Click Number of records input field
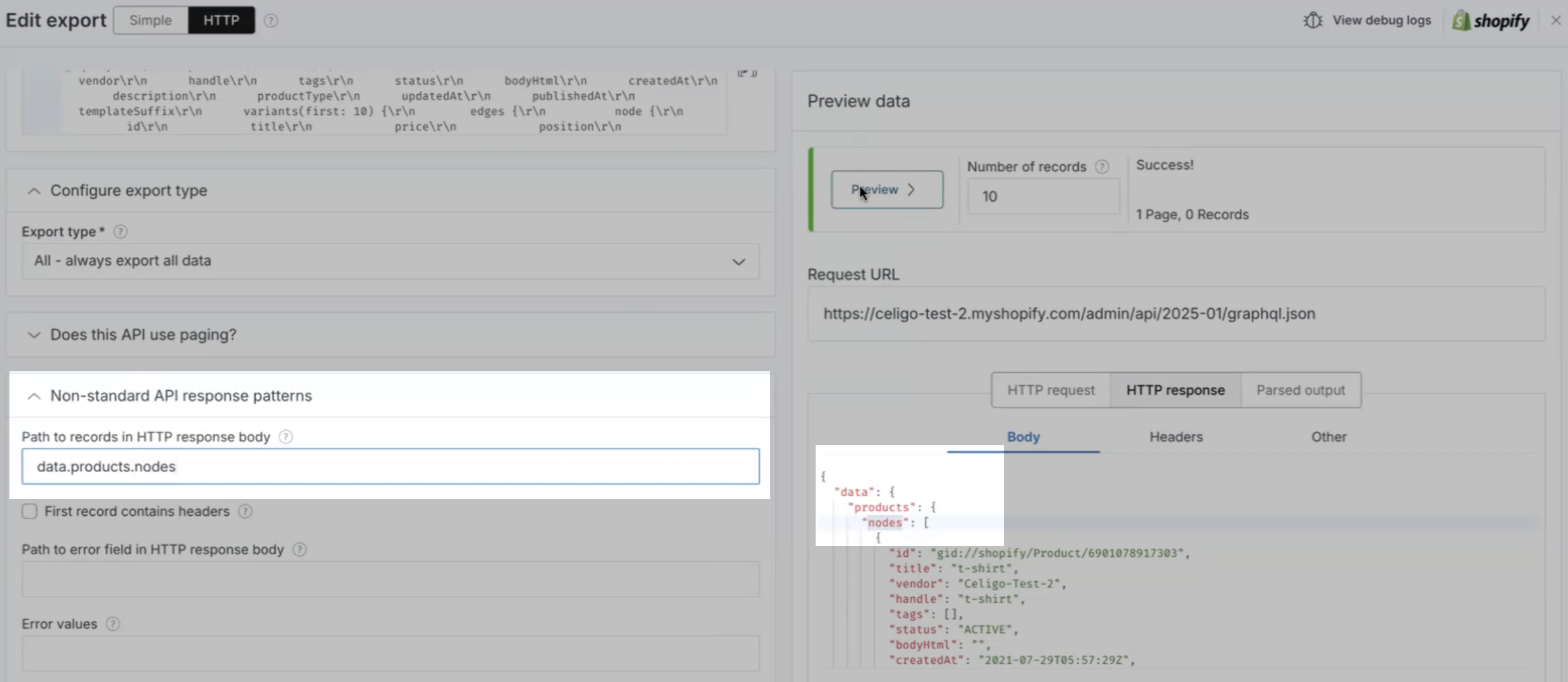The image size is (1568, 682). click(1043, 196)
